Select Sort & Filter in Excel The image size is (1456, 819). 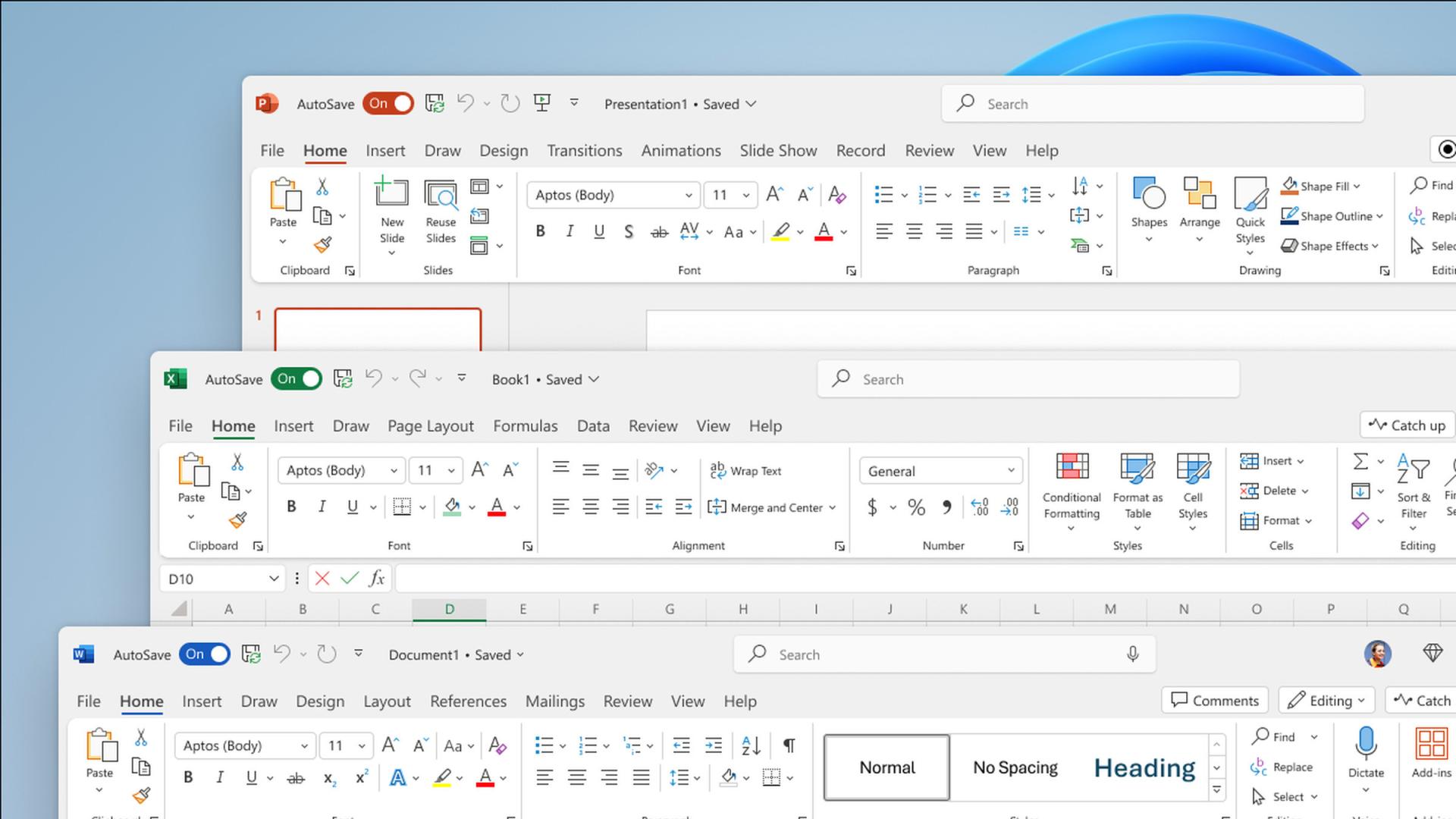(1414, 489)
